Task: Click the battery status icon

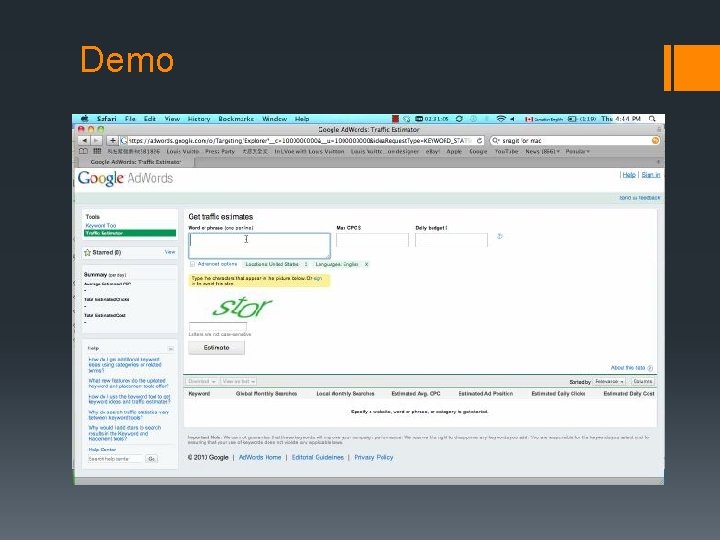Action: click(x=572, y=119)
